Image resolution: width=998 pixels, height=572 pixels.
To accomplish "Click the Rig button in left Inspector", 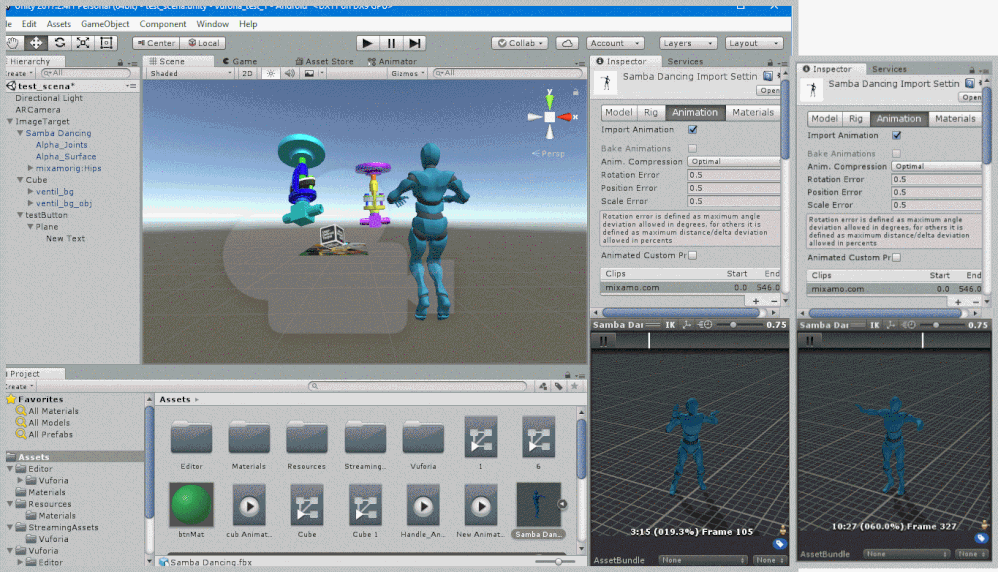I will point(651,113).
